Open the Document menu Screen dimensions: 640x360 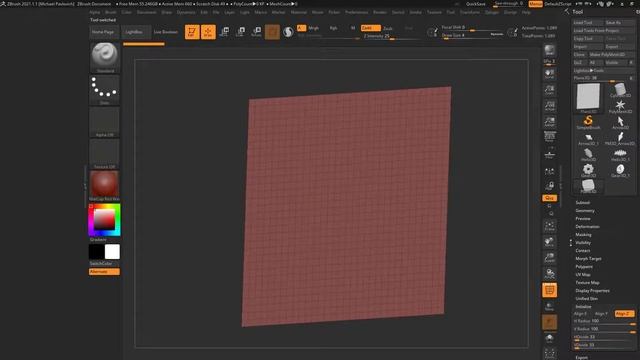coord(146,12)
